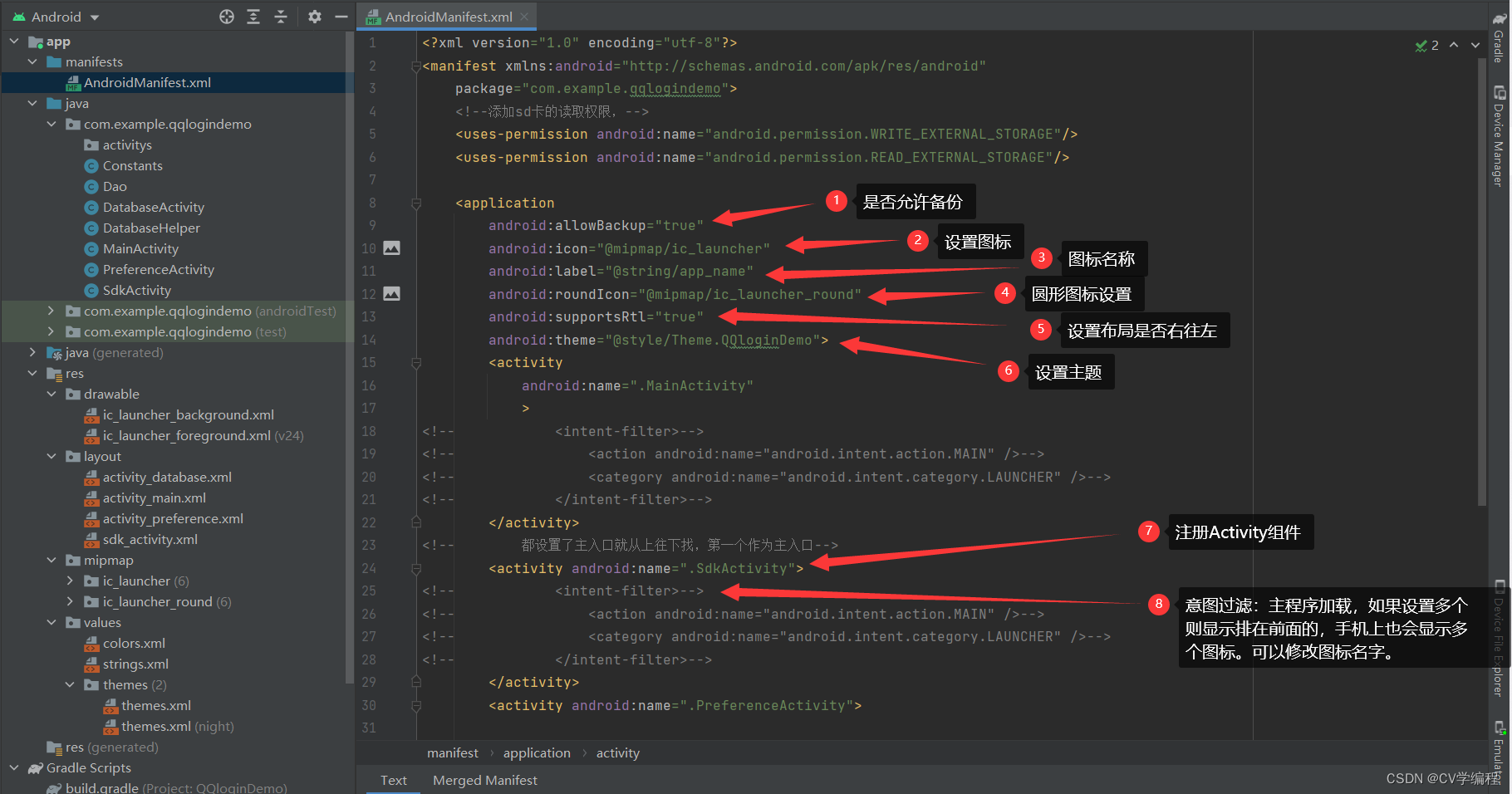
Task: Open the Project panel settings gear
Action: coord(315,17)
